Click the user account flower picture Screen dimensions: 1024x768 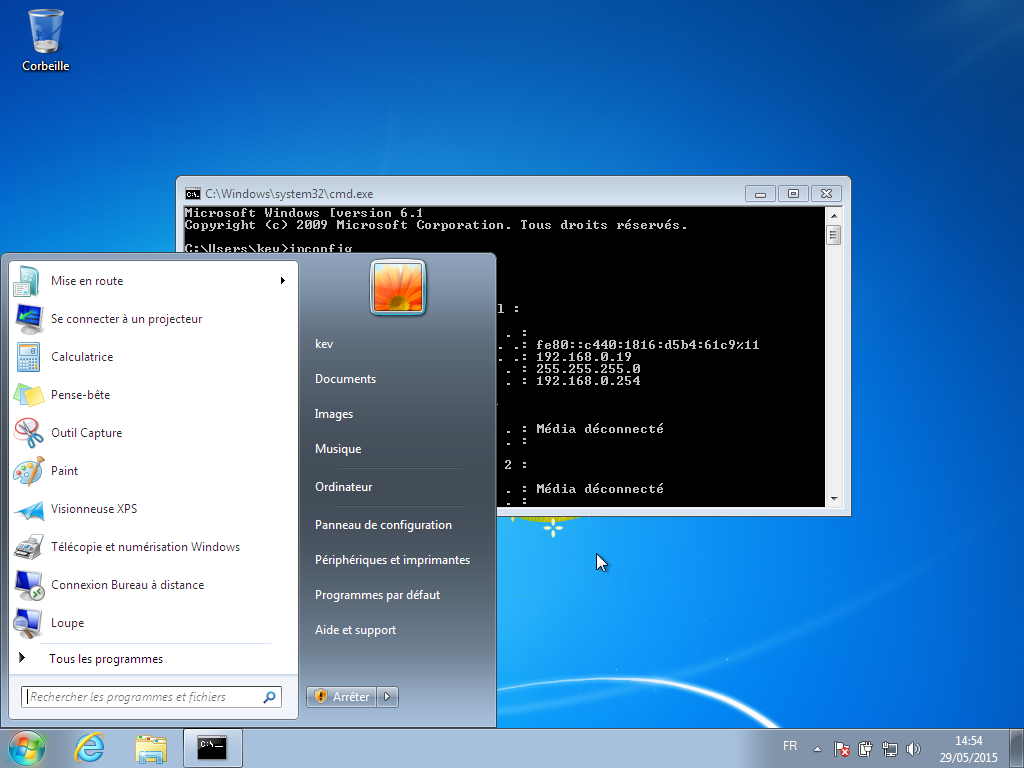pyautogui.click(x=398, y=287)
